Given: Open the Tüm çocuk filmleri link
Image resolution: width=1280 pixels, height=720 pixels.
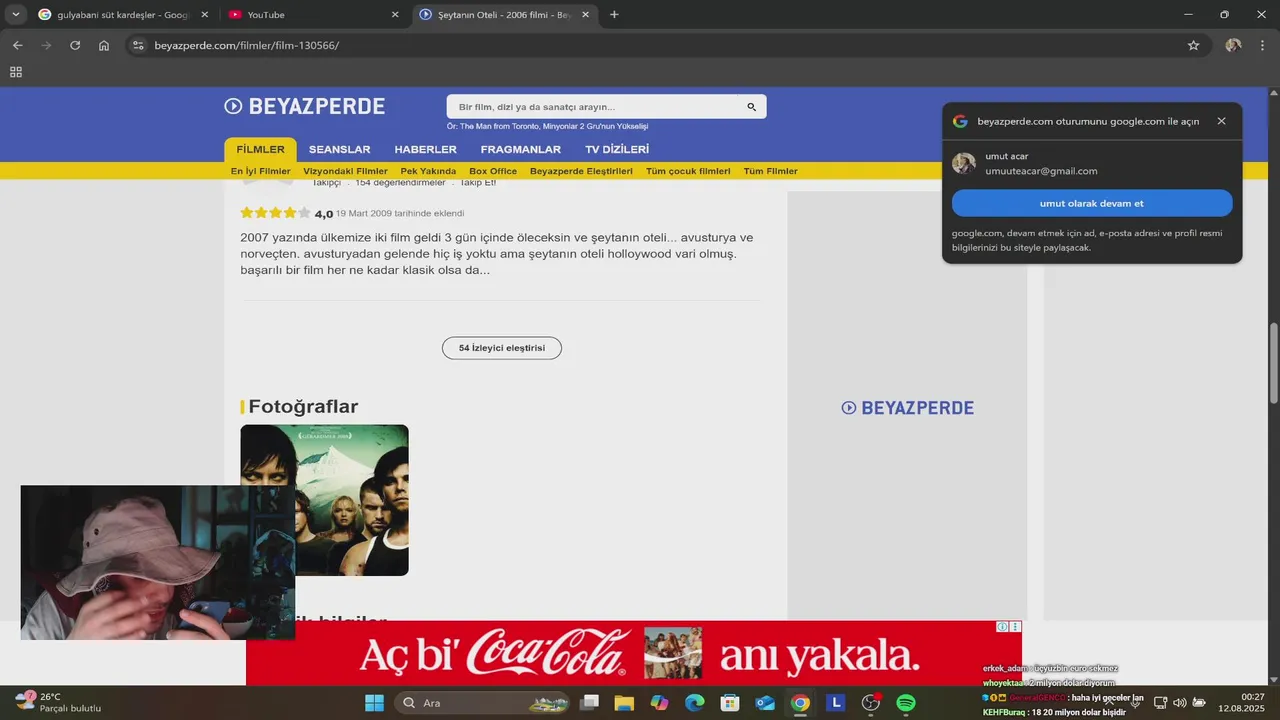Looking at the screenshot, I should [x=688, y=171].
